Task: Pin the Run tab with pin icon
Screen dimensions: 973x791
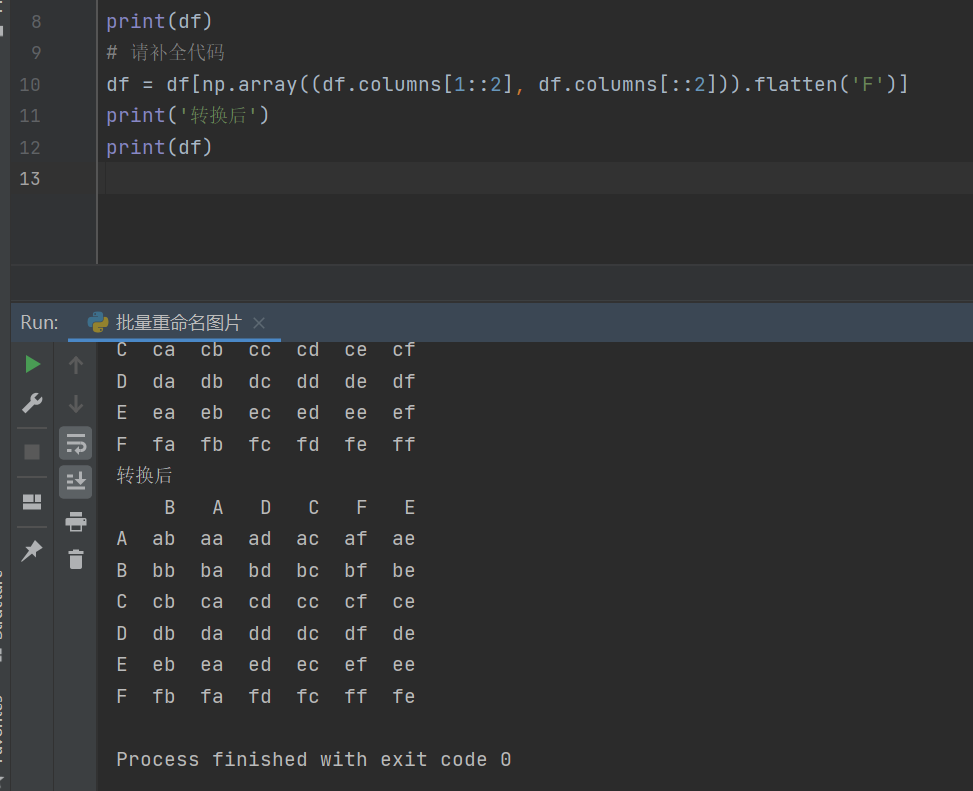Action: click(x=32, y=551)
